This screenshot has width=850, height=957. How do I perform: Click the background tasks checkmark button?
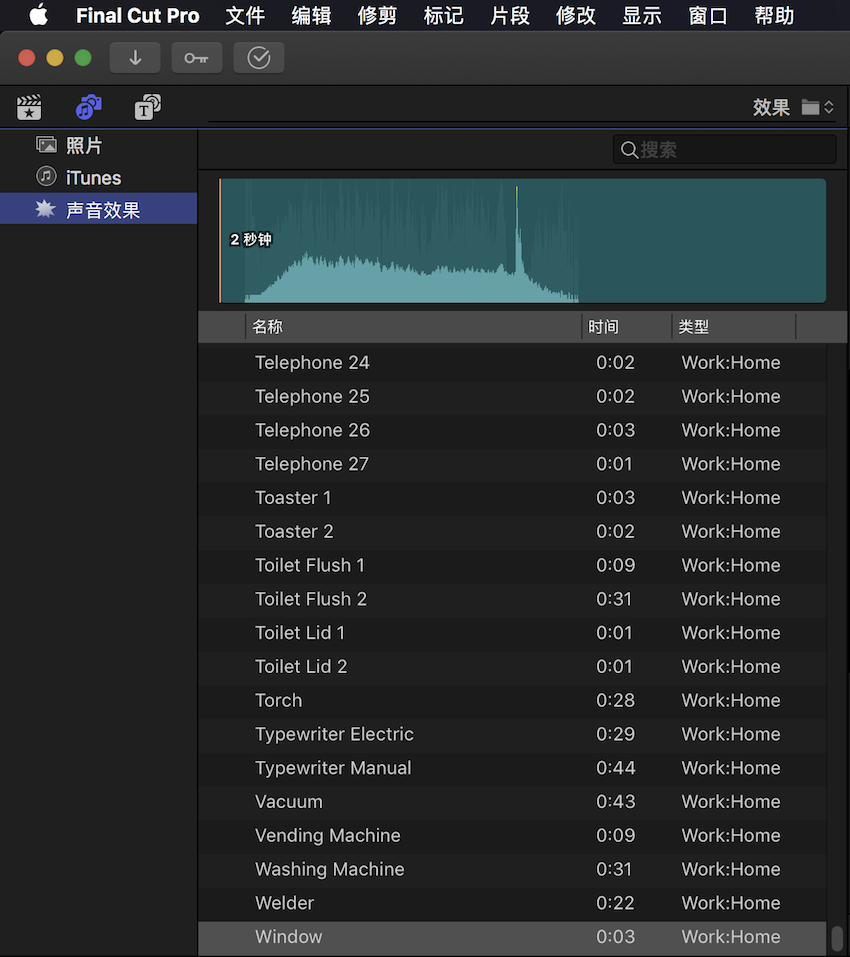(x=259, y=58)
